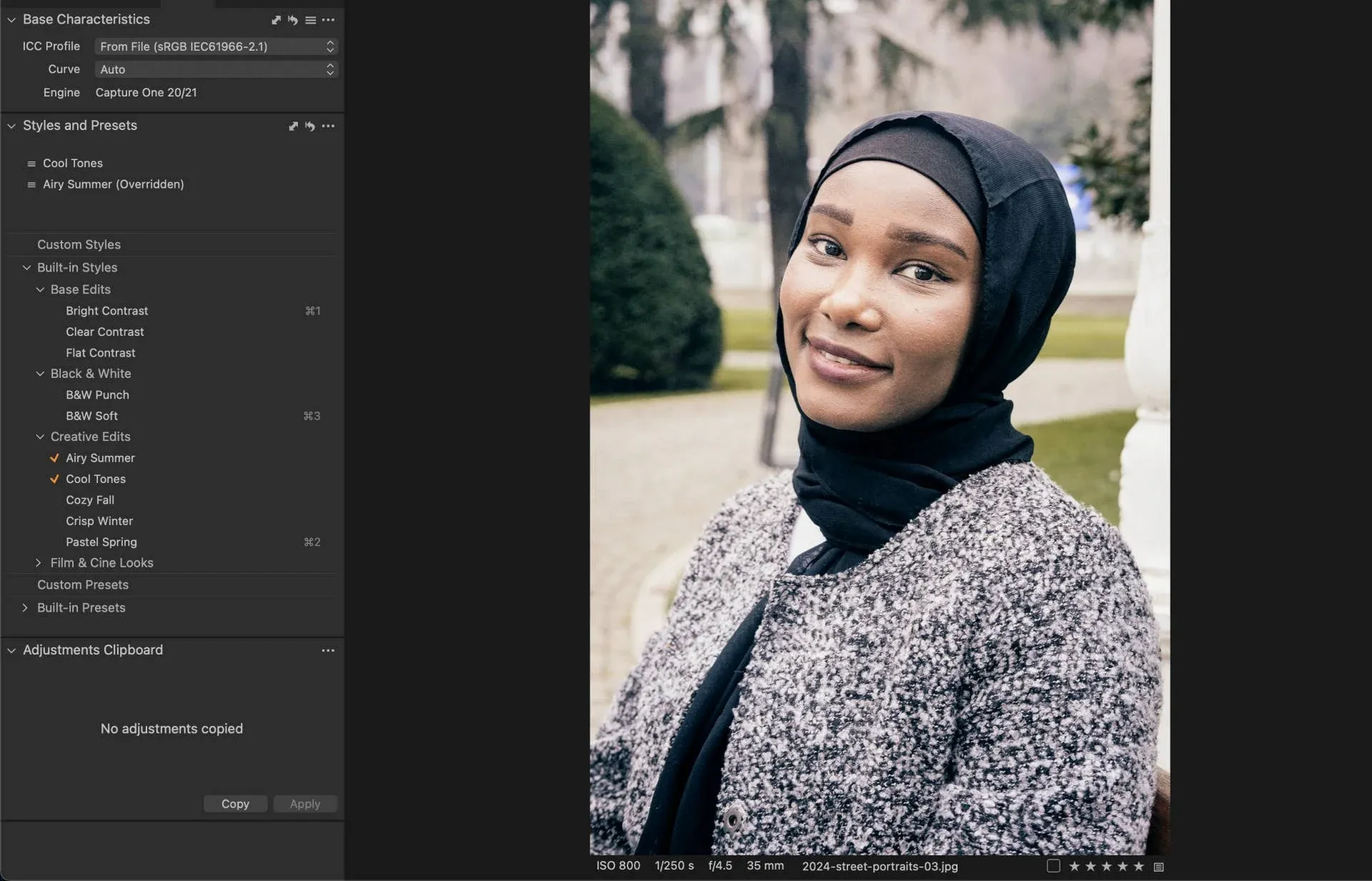
Task: Pop out the Base Characteristics tool
Action: [277, 20]
